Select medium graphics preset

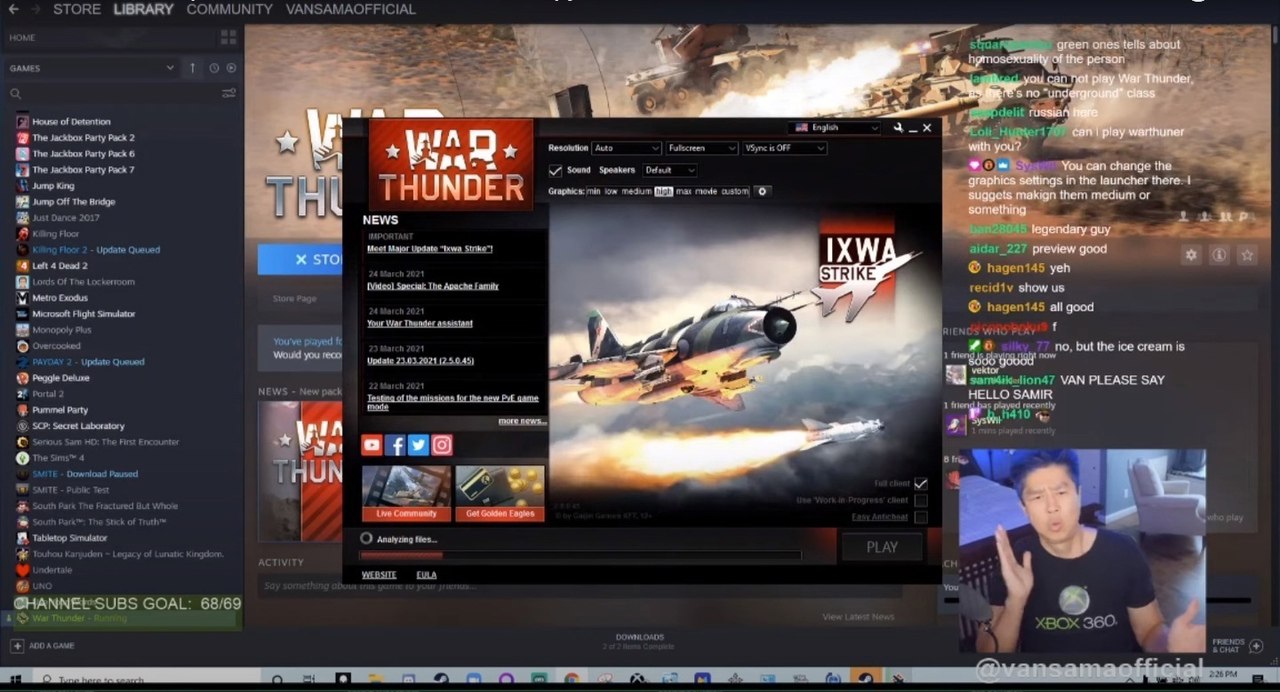click(637, 191)
